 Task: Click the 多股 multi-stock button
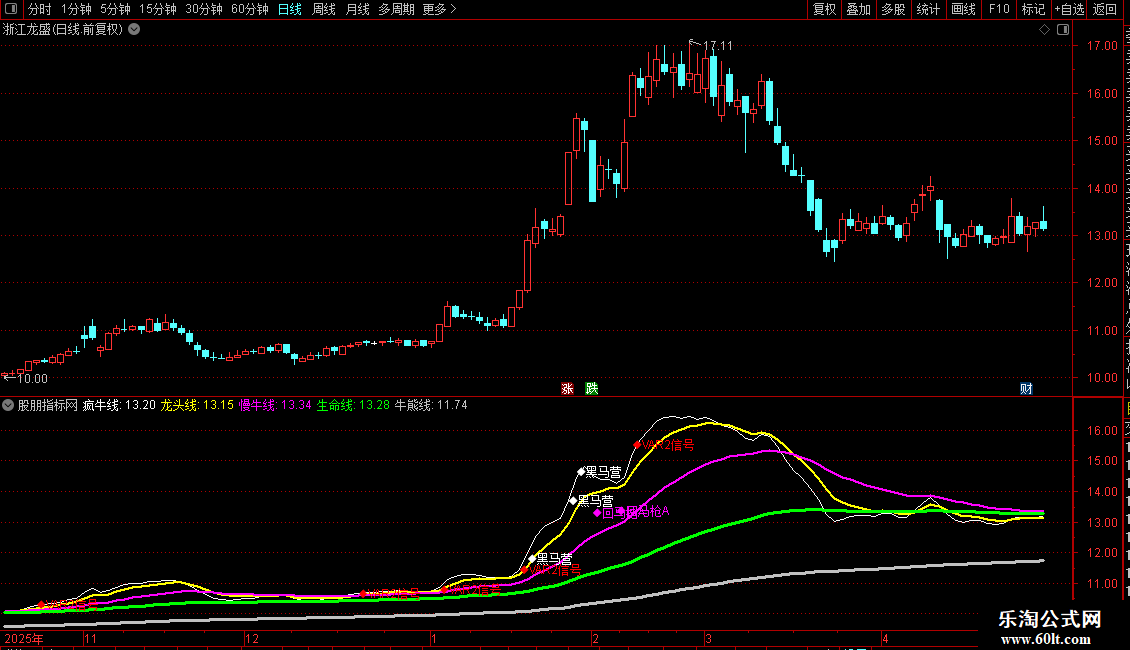click(x=894, y=9)
